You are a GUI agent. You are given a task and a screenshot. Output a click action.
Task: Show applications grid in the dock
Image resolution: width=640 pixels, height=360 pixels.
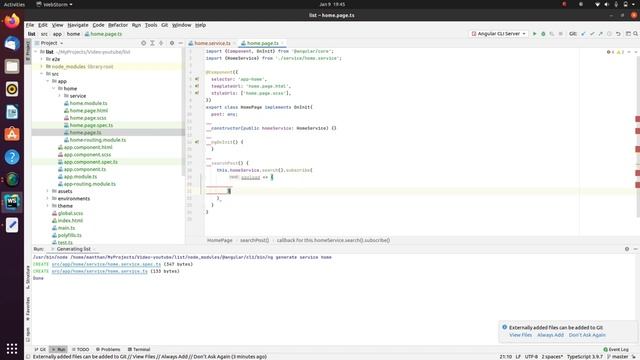click(12, 349)
